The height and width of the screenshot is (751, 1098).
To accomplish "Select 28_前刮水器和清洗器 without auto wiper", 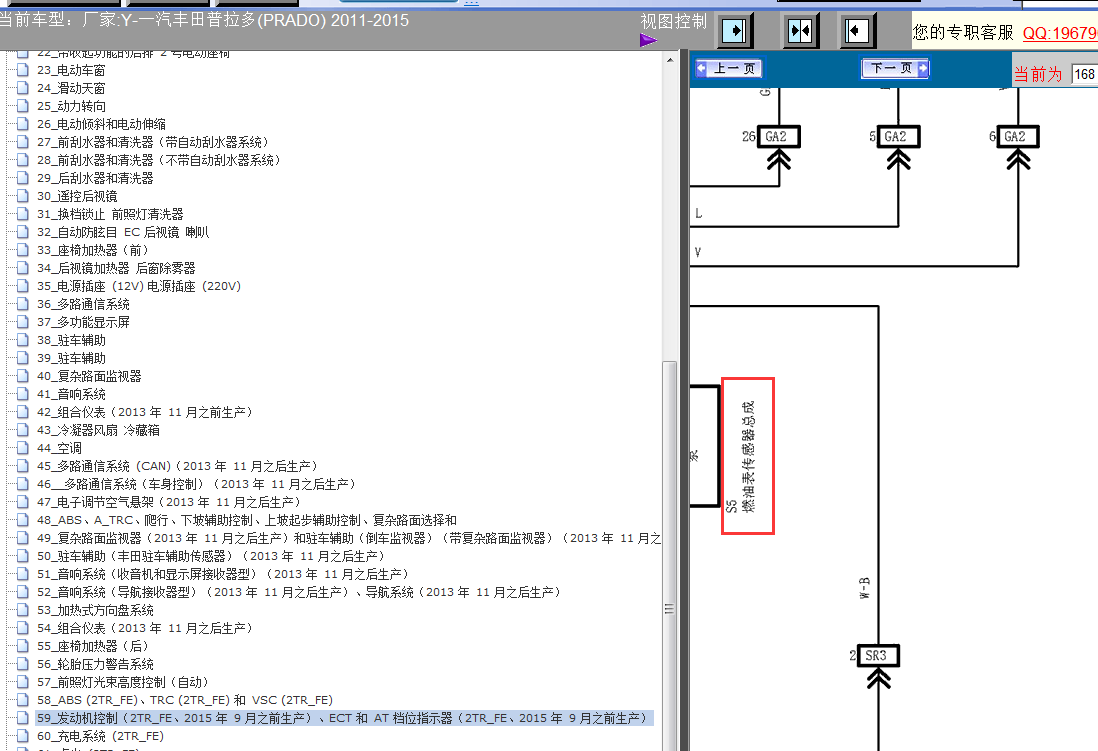I will coord(160,160).
